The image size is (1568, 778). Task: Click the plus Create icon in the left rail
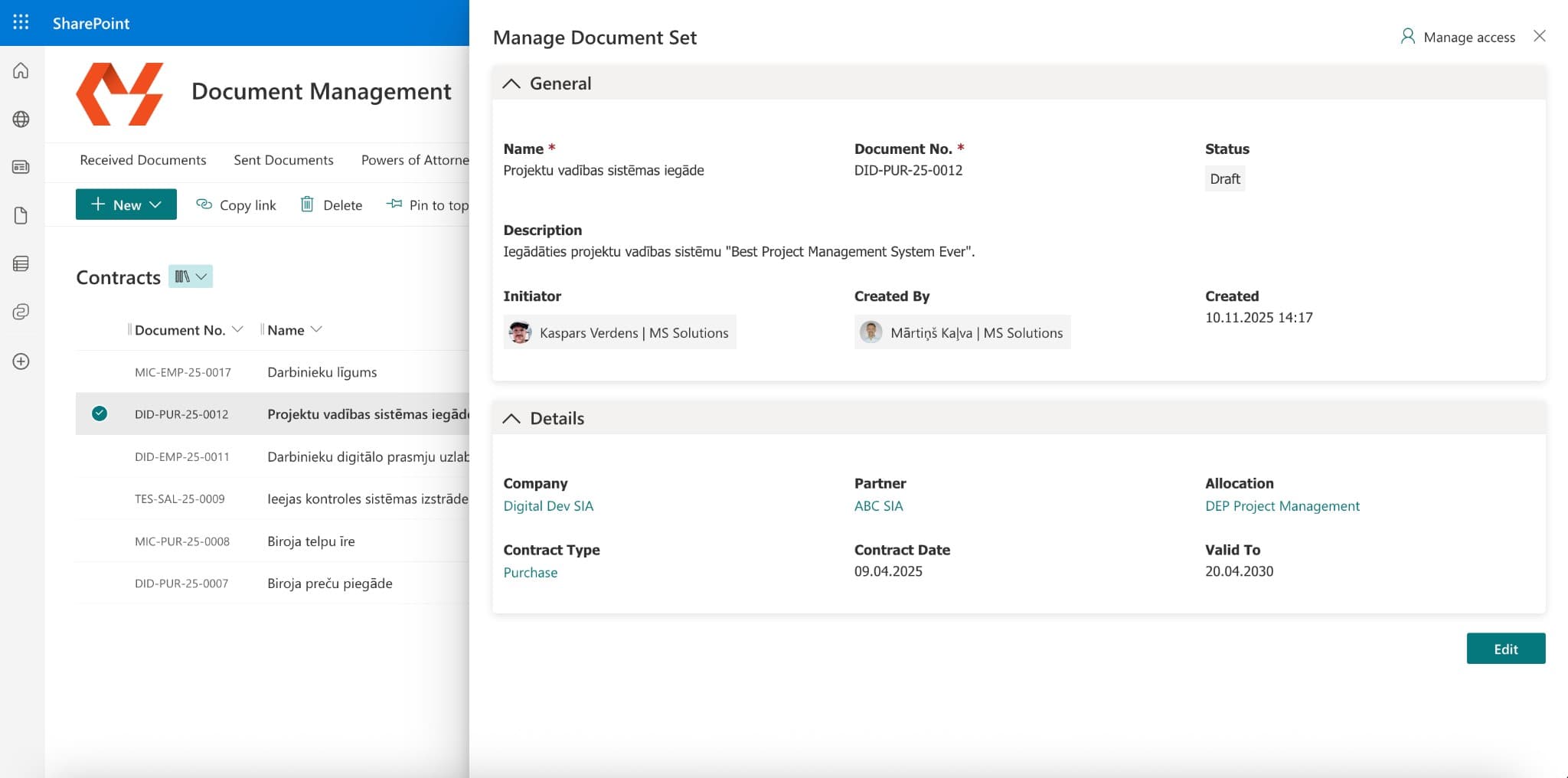(21, 361)
